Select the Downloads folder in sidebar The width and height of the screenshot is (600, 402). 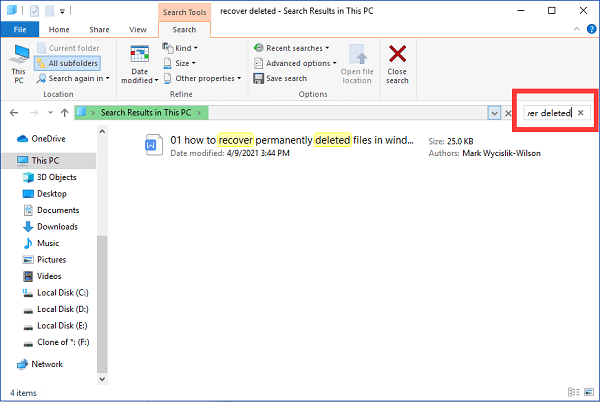click(56, 227)
